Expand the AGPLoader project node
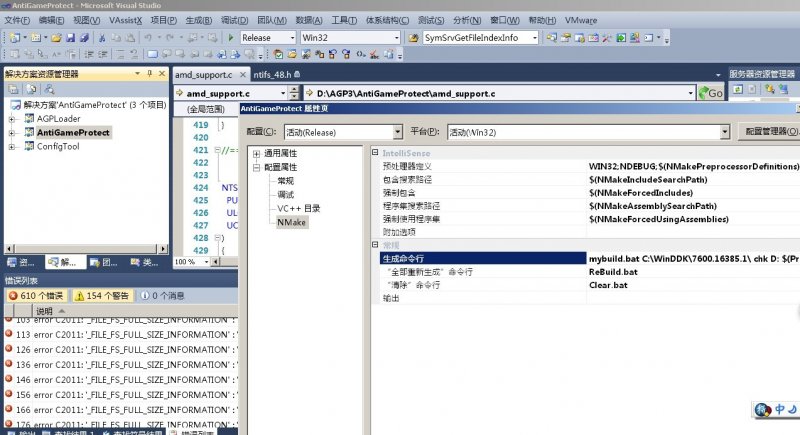Viewport: 800px width, 435px height. pos(11,119)
